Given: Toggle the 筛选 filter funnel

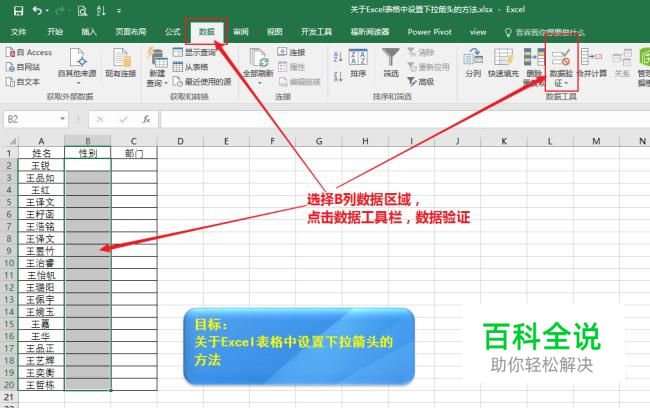Looking at the screenshot, I should point(390,63).
